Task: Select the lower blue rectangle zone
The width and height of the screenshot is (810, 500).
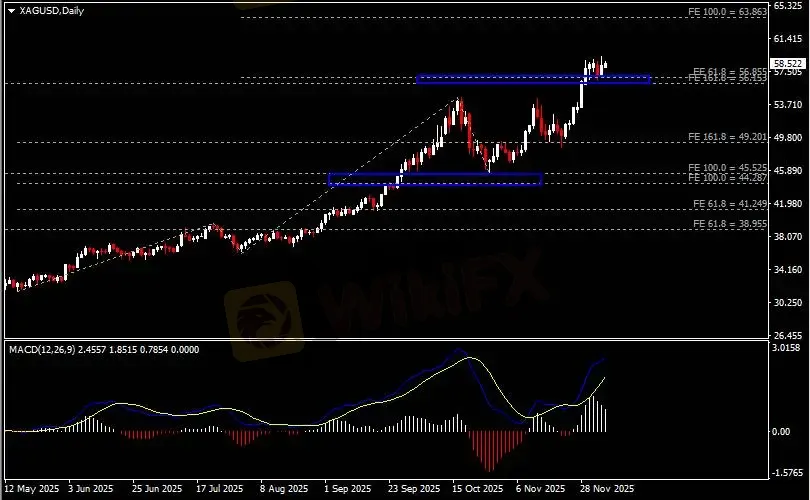Action: [x=435, y=179]
